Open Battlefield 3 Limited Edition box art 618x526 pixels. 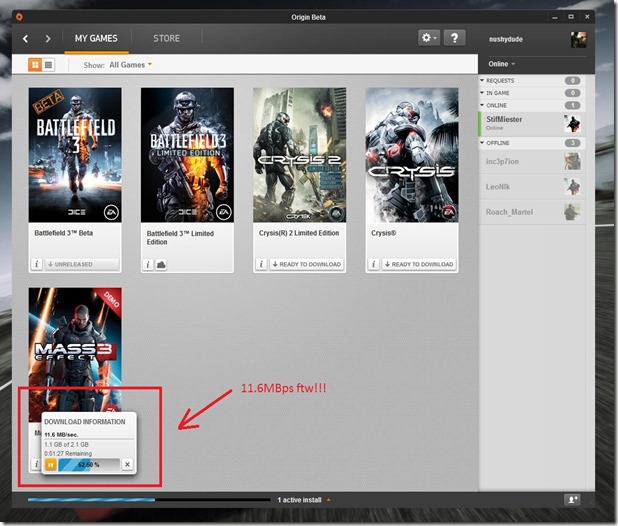[187, 155]
